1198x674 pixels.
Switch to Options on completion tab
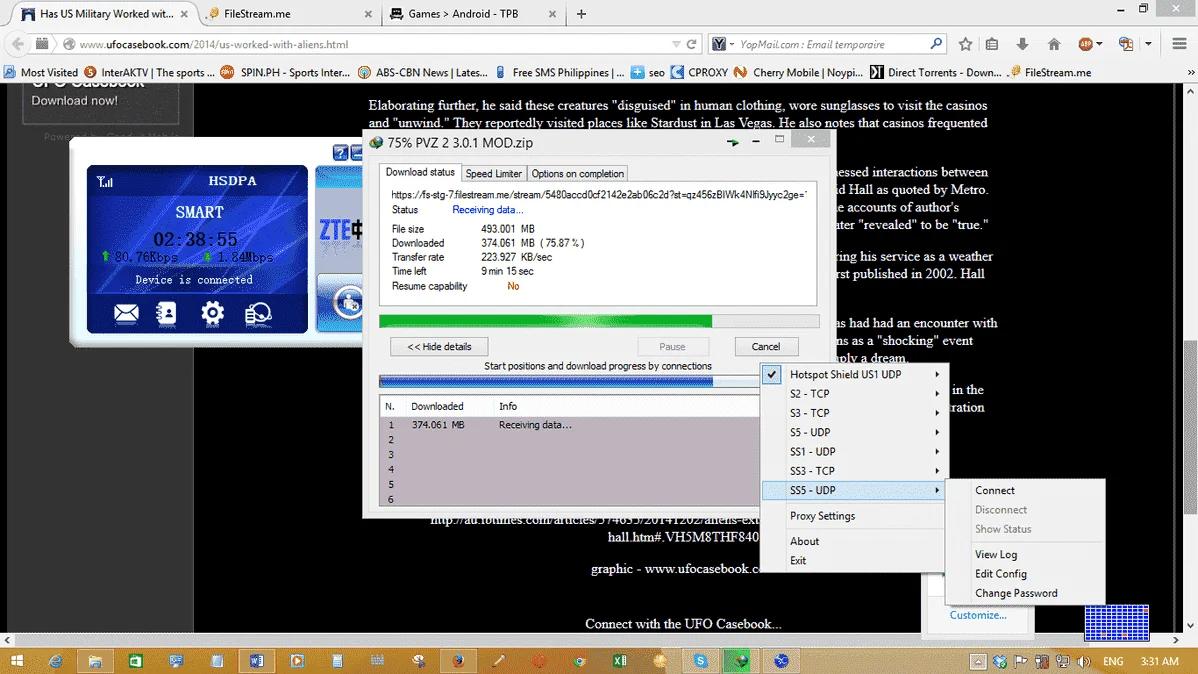(578, 173)
